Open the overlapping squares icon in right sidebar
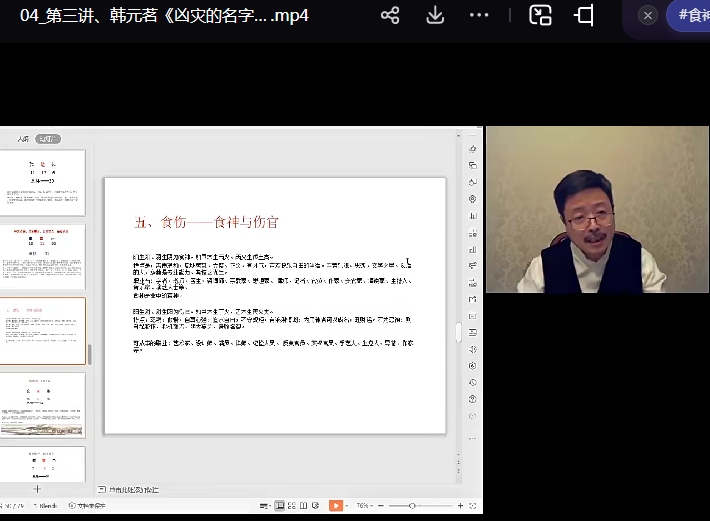Image resolution: width=710 pixels, height=521 pixels. coord(473,165)
